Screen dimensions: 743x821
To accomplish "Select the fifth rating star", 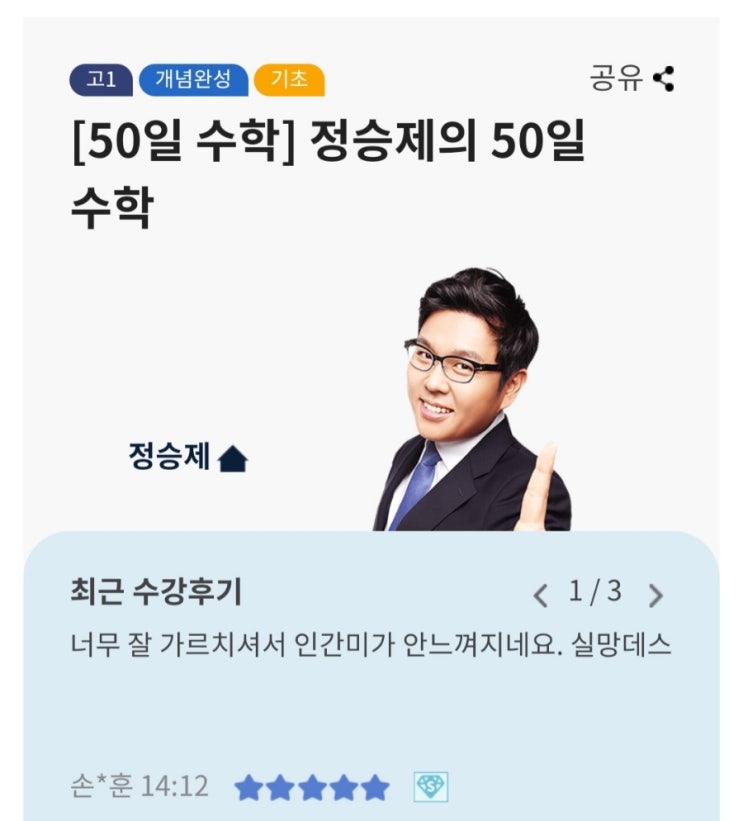I will [375, 787].
